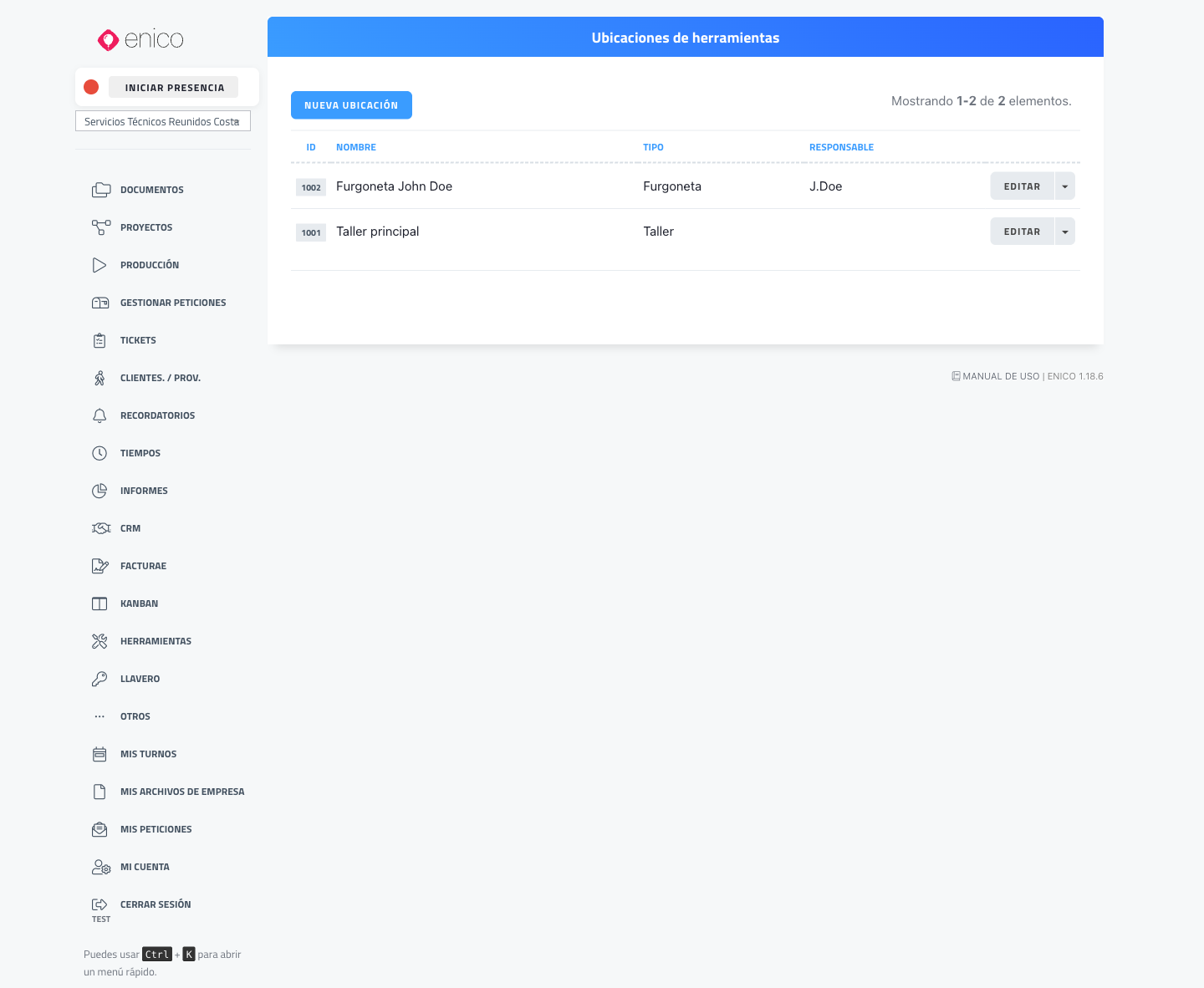The image size is (1204, 988).
Task: Go to Proyectos section
Action: coord(146,227)
